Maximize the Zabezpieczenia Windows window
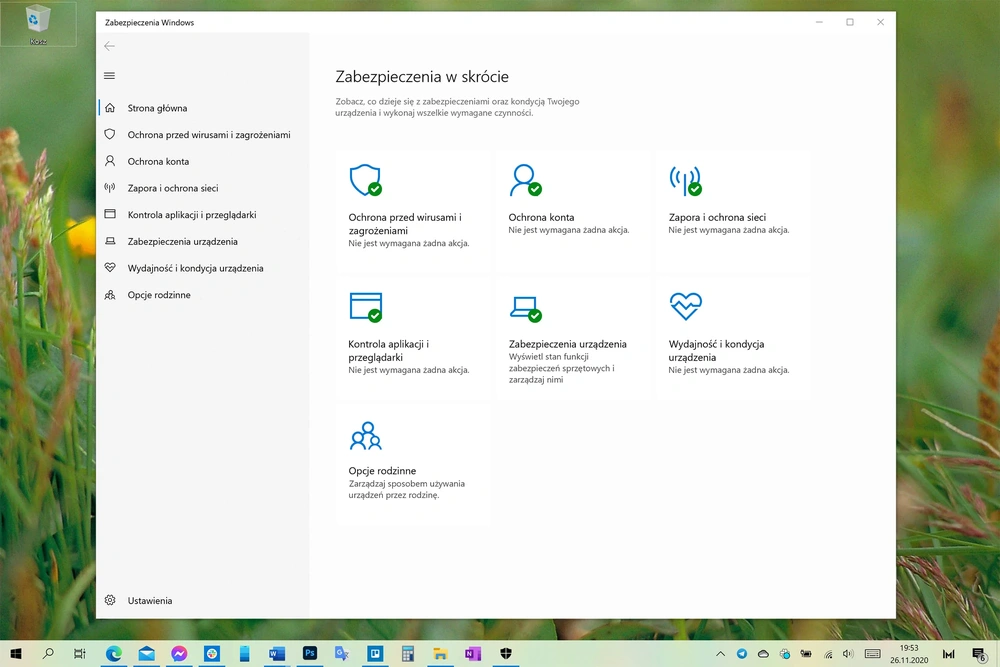Image resolution: width=1000 pixels, height=667 pixels. (850, 22)
